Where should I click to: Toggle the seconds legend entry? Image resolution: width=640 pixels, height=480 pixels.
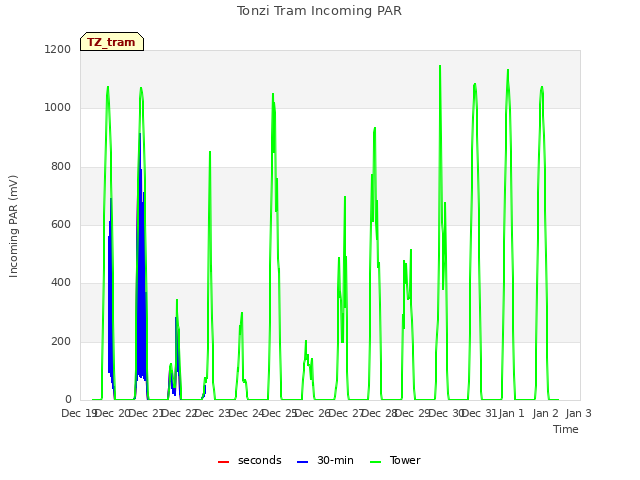[250, 460]
